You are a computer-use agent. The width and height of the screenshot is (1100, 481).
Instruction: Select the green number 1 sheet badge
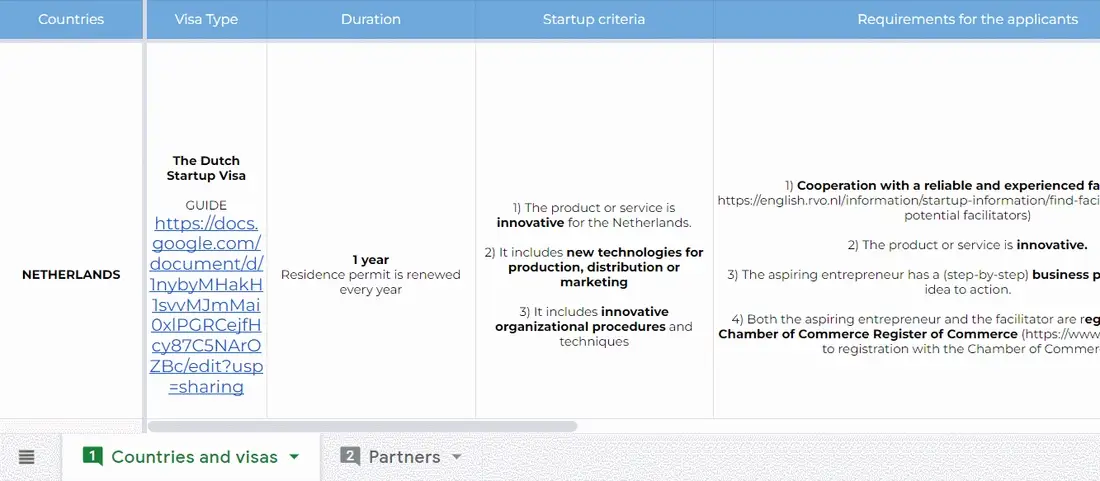93,456
